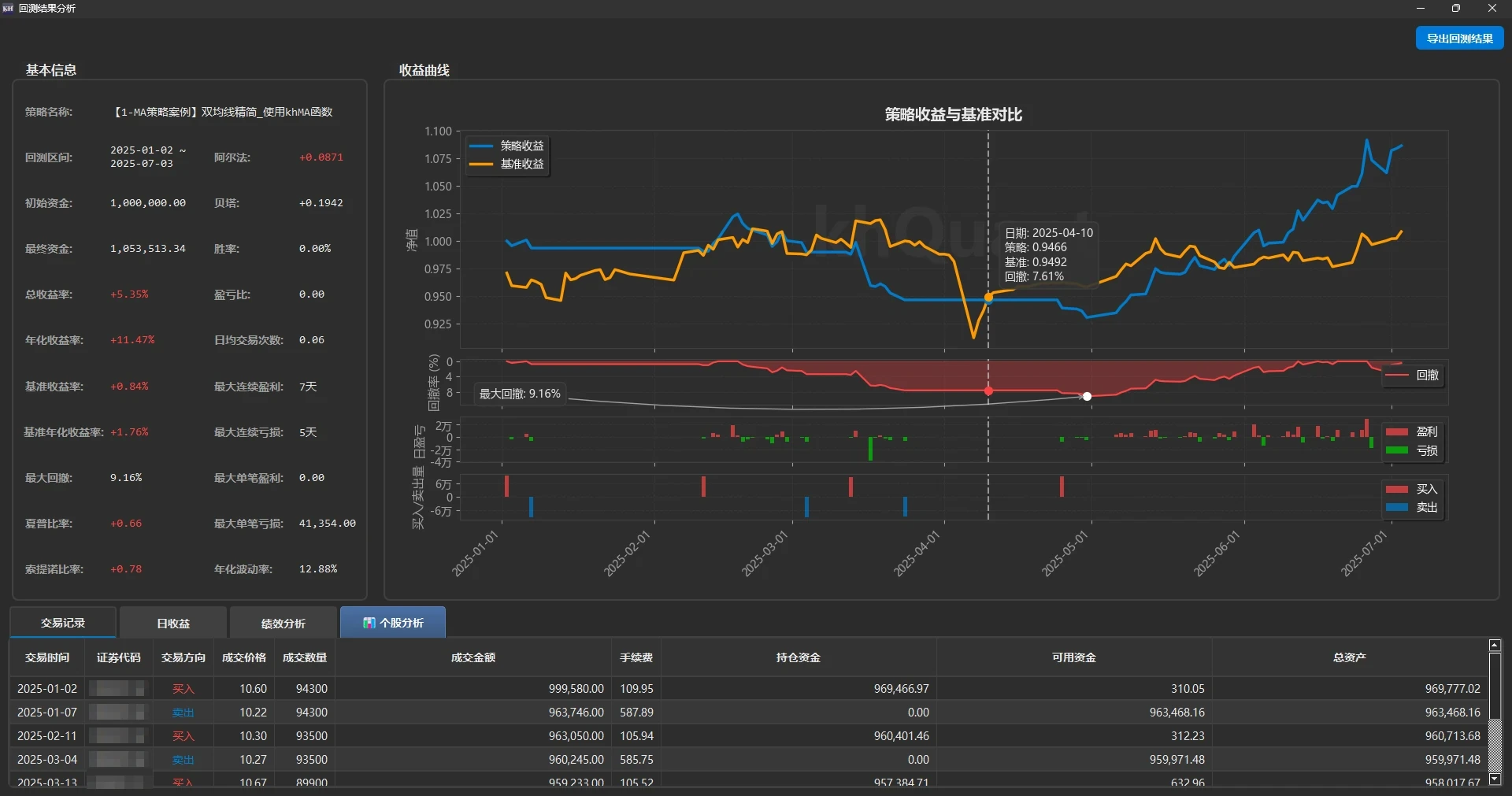Image resolution: width=1512 pixels, height=796 pixels.
Task: Click the 年化波动率 value 12.88%
Action: pyautogui.click(x=318, y=569)
